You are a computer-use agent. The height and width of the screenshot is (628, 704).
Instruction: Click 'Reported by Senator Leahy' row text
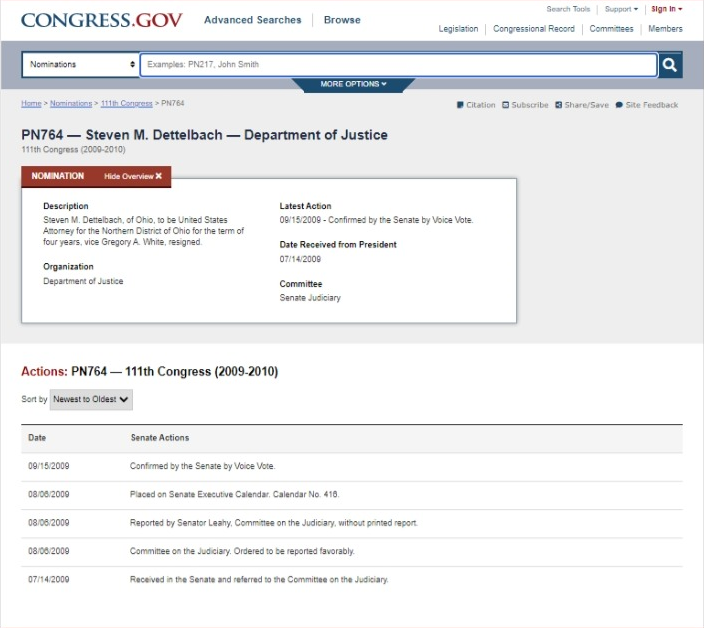click(x=274, y=523)
